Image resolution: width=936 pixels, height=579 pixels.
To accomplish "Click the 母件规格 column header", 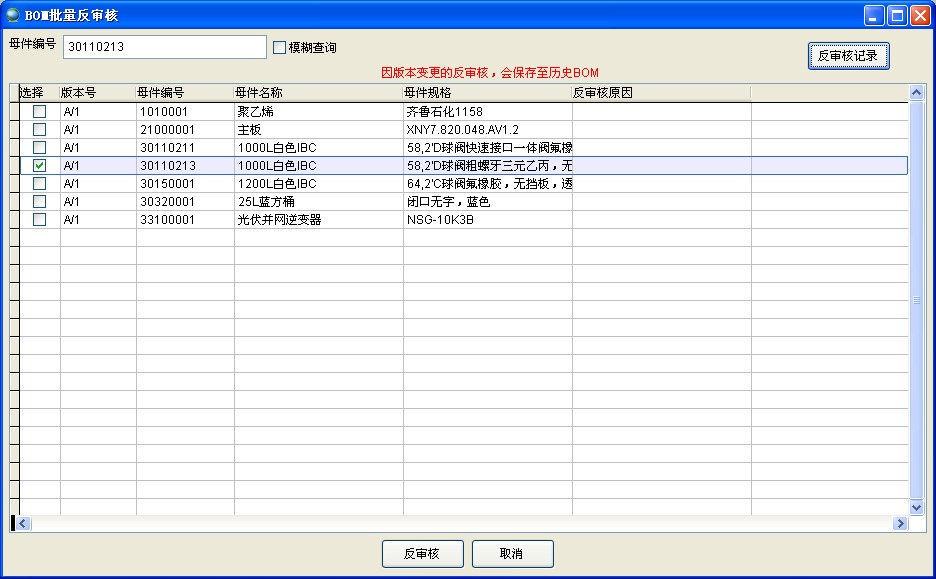I will pos(486,92).
